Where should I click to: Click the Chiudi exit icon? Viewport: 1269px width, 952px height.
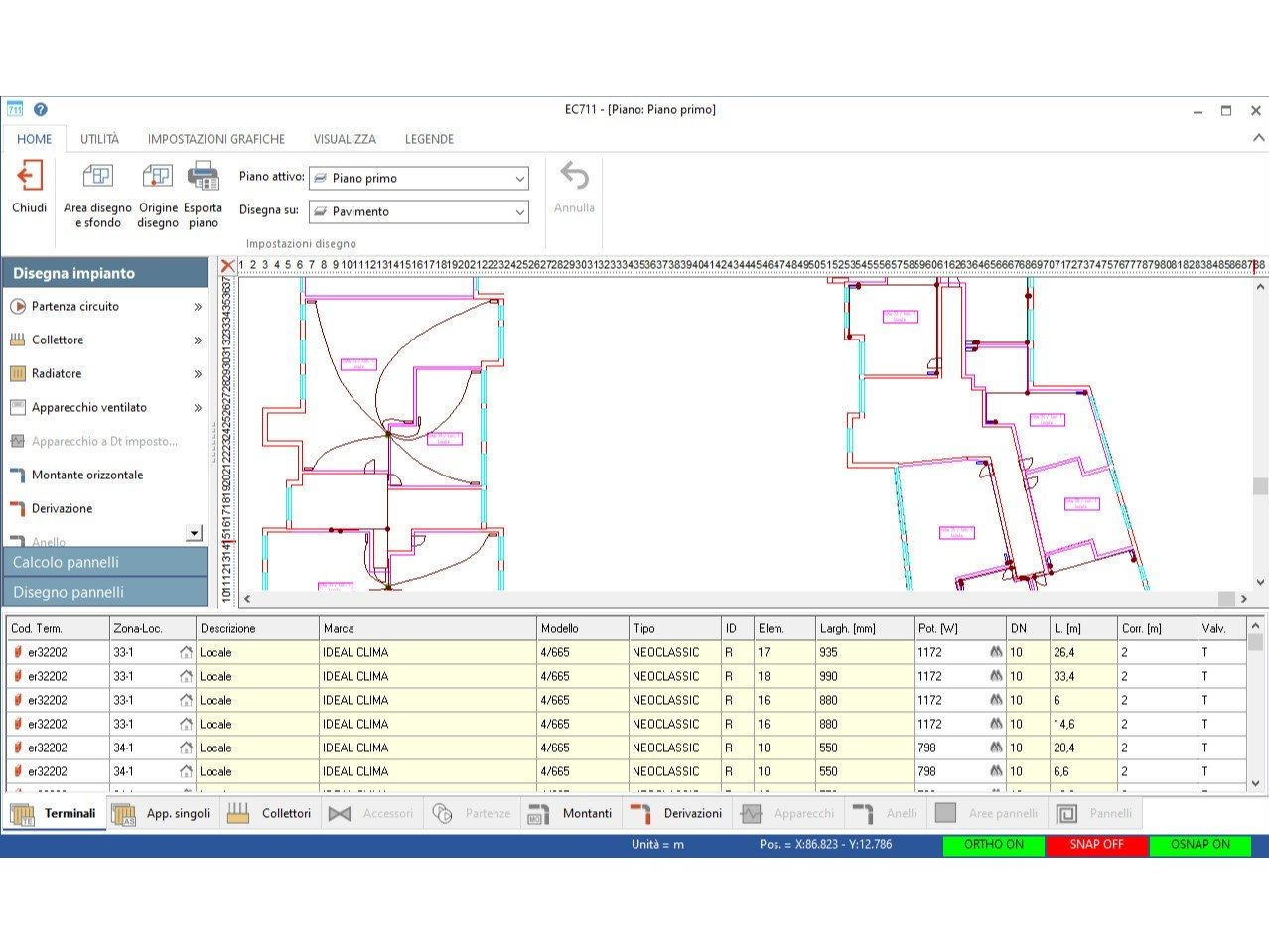29,178
